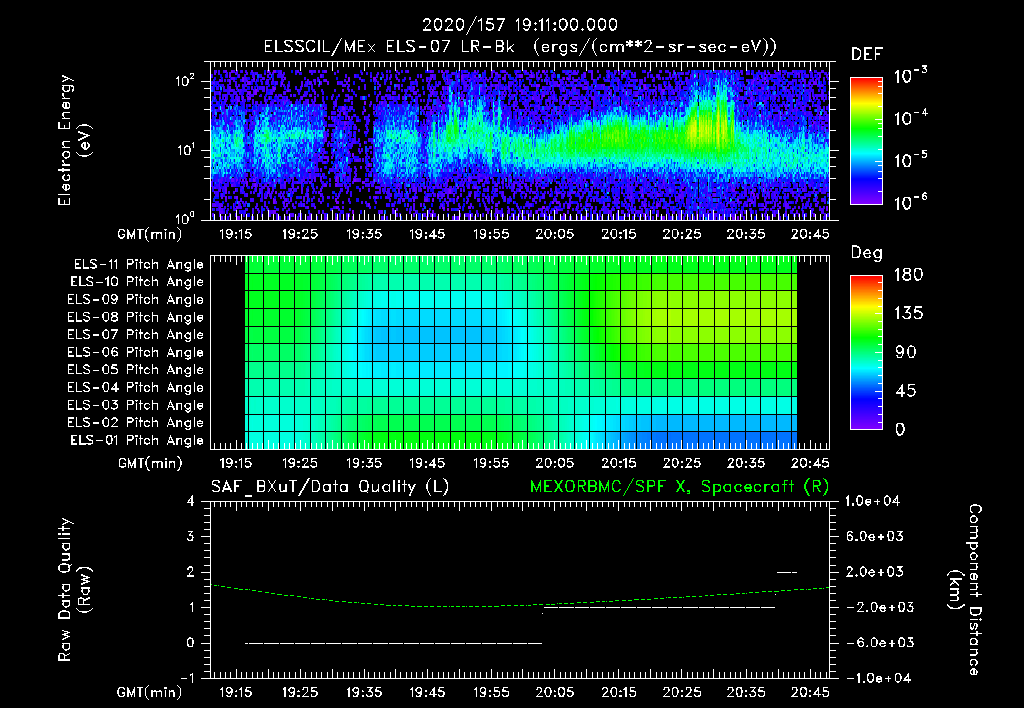Click 20:45 tick label under the data quality panel

coord(810,692)
